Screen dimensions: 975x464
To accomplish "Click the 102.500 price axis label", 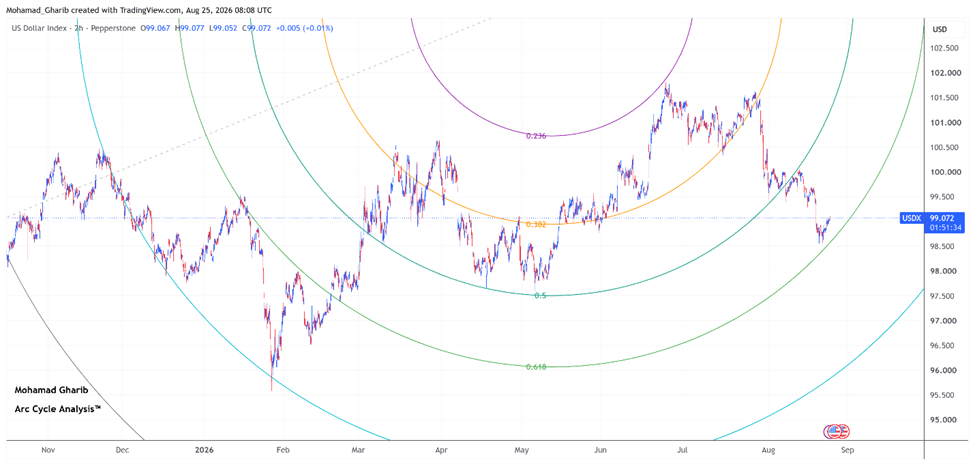I will pos(943,48).
